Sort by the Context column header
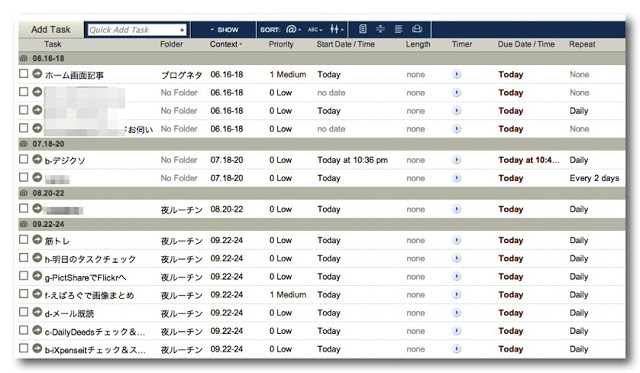The width and height of the screenshot is (640, 373). pyautogui.click(x=225, y=44)
